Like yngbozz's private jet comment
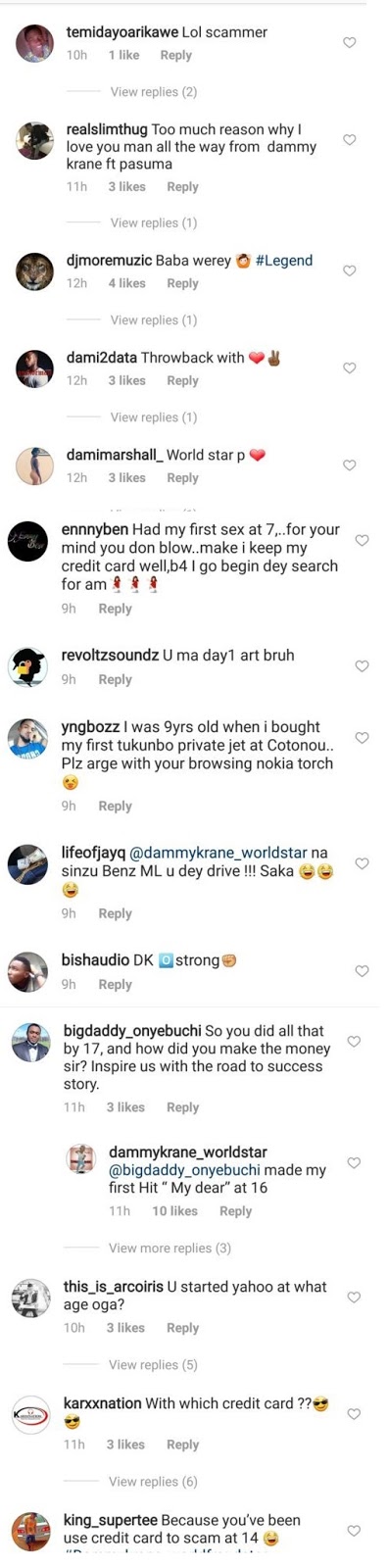This screenshot has width=388, height=1568. (x=362, y=738)
